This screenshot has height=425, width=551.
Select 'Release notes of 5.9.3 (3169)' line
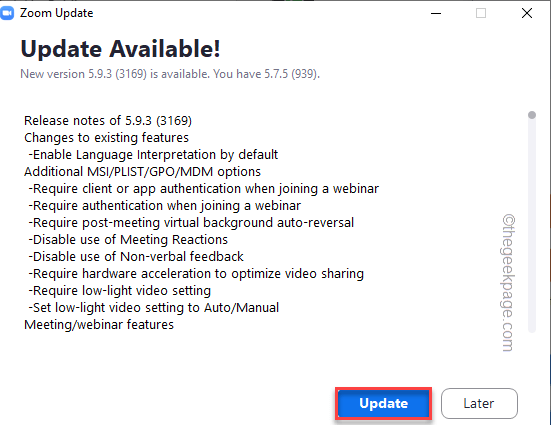(108, 121)
